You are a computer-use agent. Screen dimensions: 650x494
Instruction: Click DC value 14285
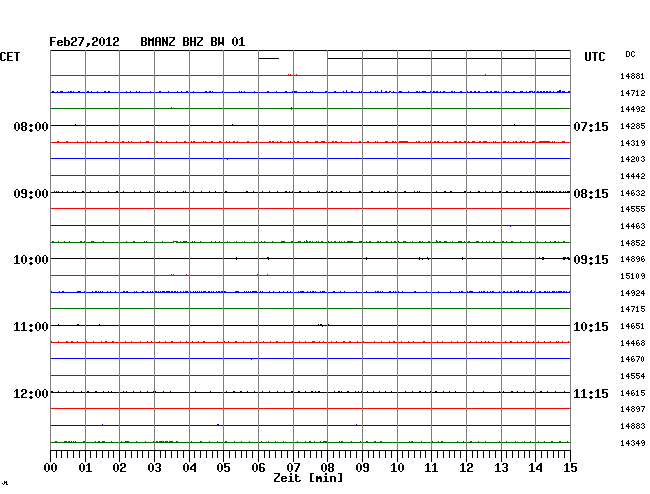[x=633, y=126]
